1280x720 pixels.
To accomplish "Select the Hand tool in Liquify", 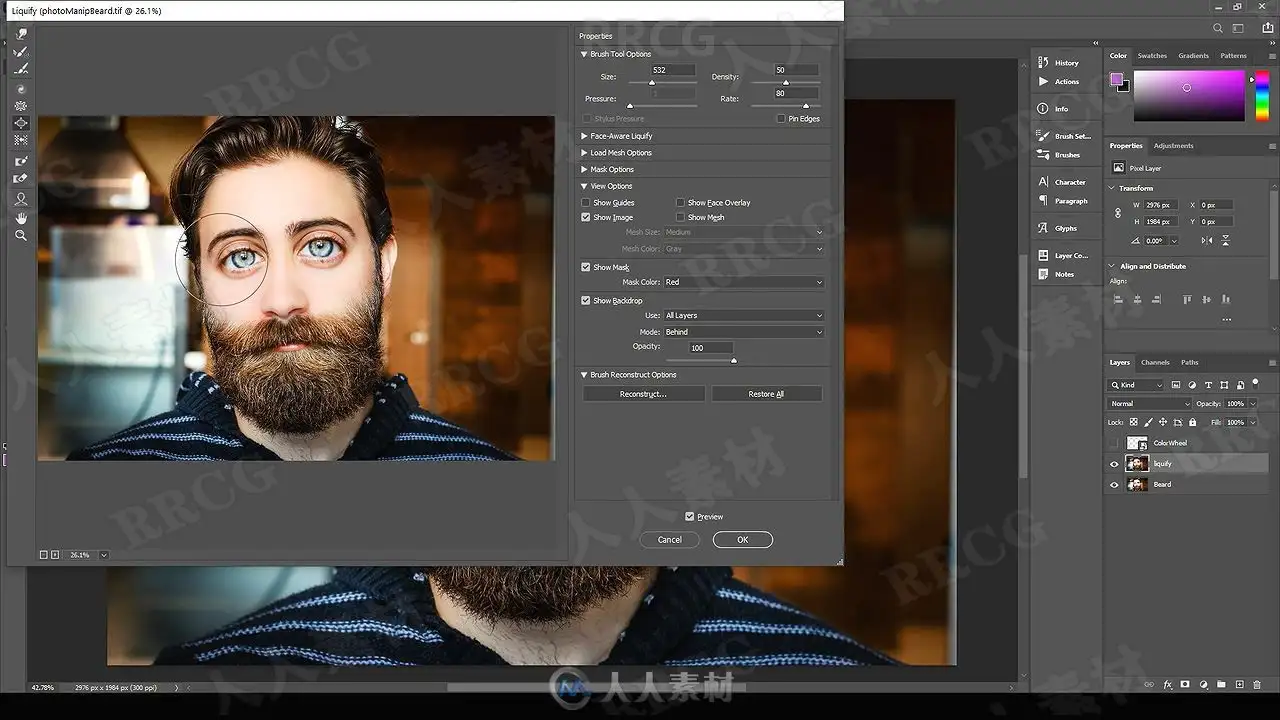I will [21, 218].
